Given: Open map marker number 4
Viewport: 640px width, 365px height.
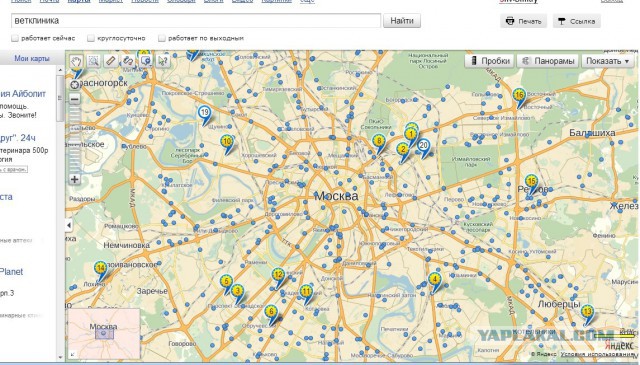Looking at the screenshot, I should [435, 281].
